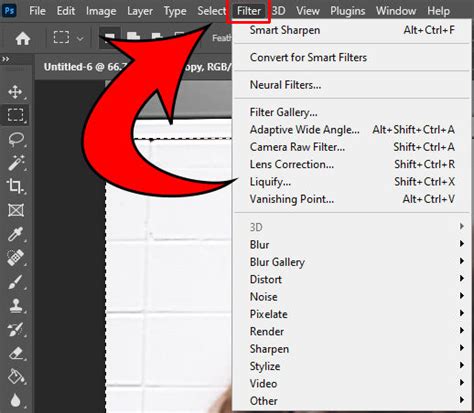474x413 pixels.
Task: Select the Lasso tool
Action: point(15,139)
